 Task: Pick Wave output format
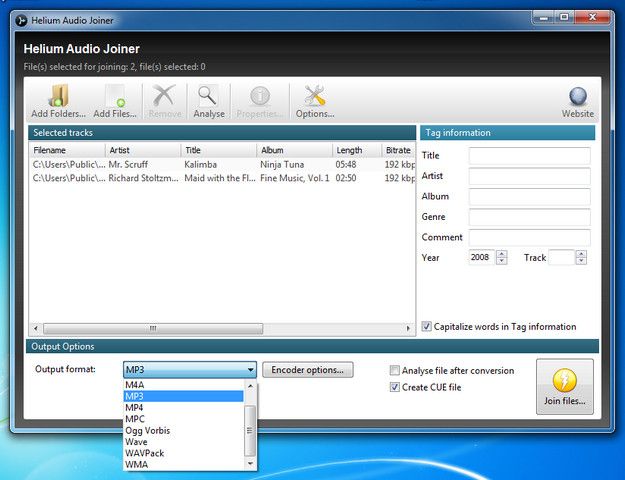coord(184,442)
